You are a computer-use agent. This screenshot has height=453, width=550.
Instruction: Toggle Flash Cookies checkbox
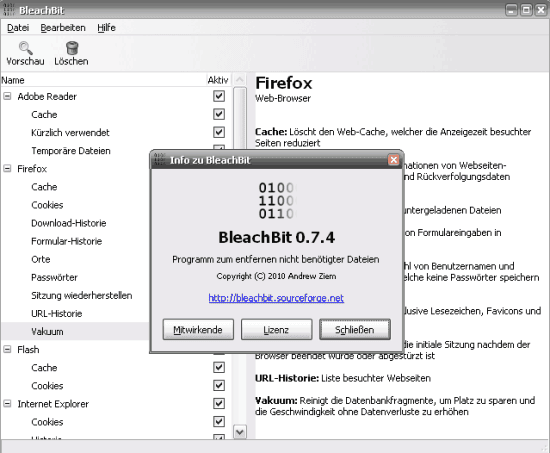[219, 386]
